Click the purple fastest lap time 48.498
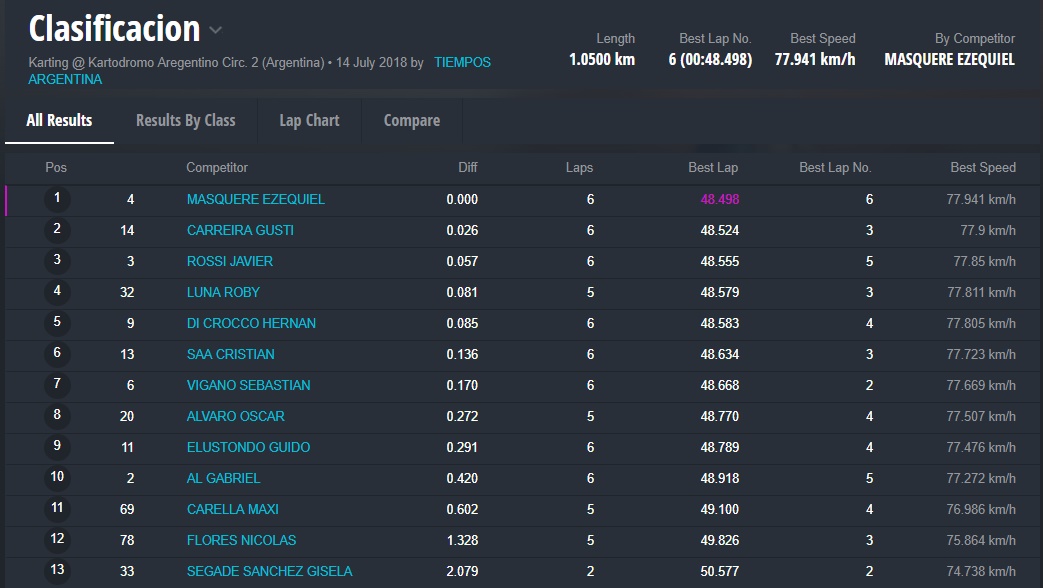 click(719, 199)
